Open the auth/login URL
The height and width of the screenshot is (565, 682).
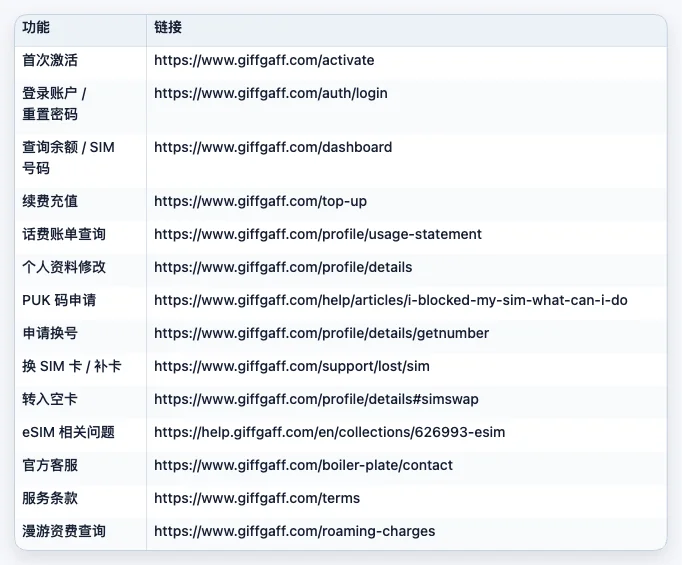(271, 93)
